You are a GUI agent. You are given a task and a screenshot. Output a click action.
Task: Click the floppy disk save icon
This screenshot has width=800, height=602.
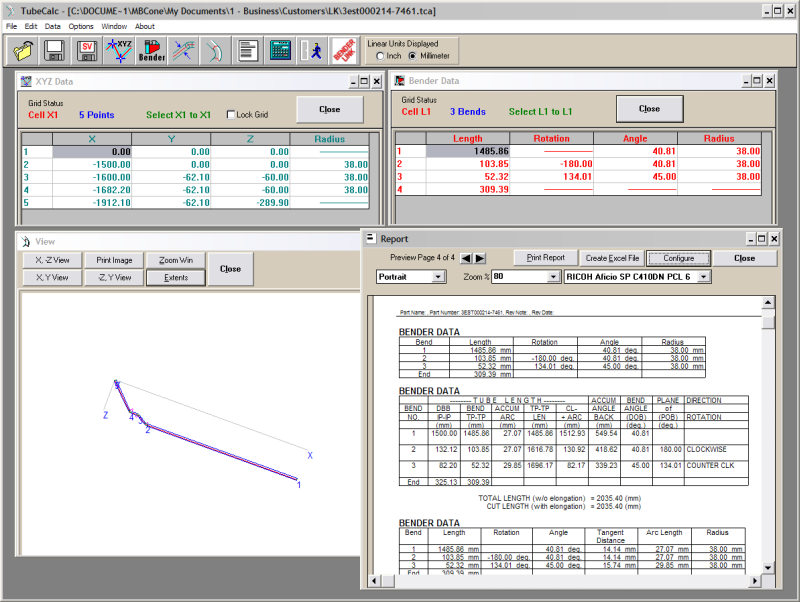pyautogui.click(x=55, y=49)
